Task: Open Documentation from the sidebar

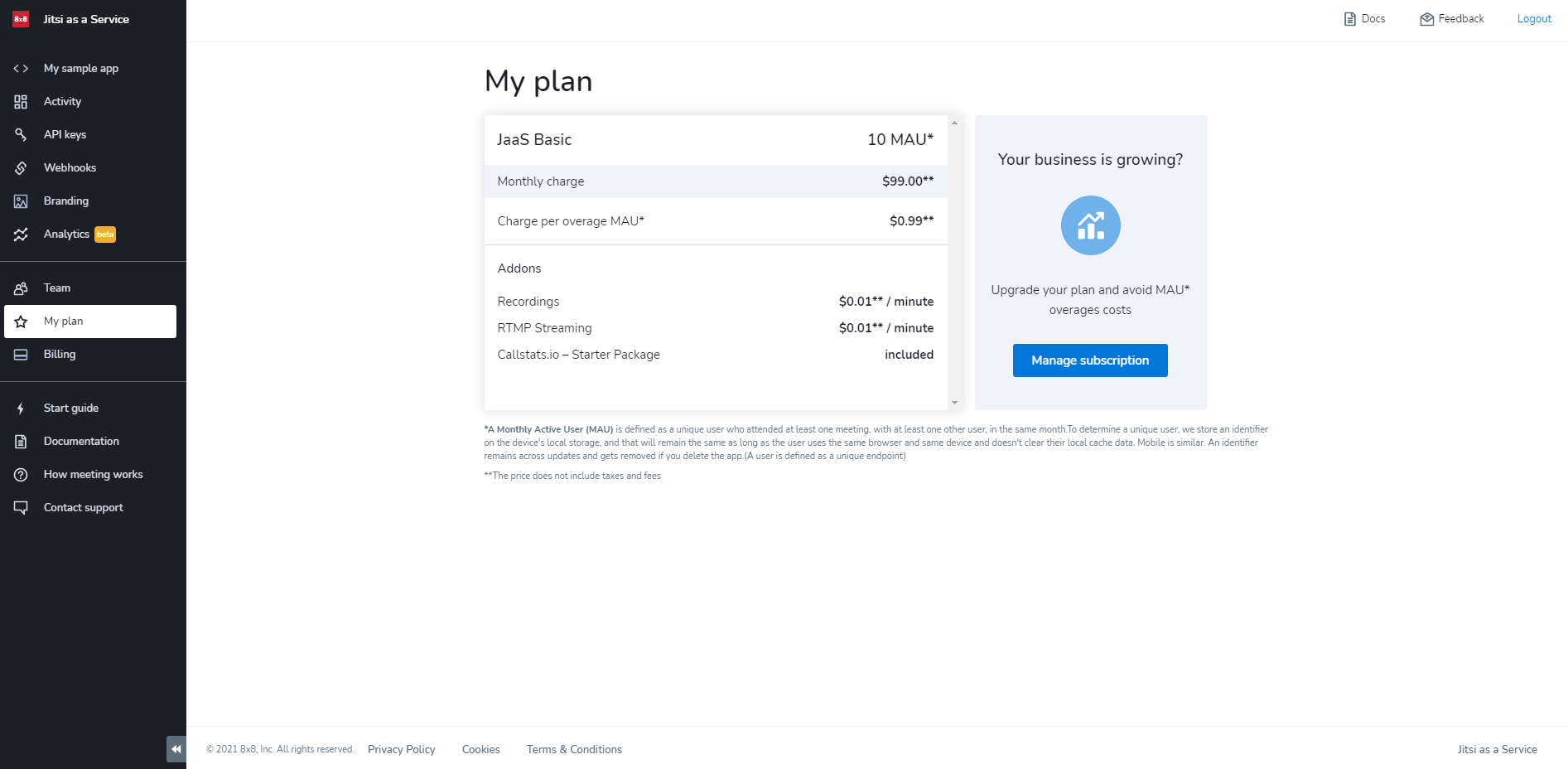Action: pyautogui.click(x=81, y=442)
